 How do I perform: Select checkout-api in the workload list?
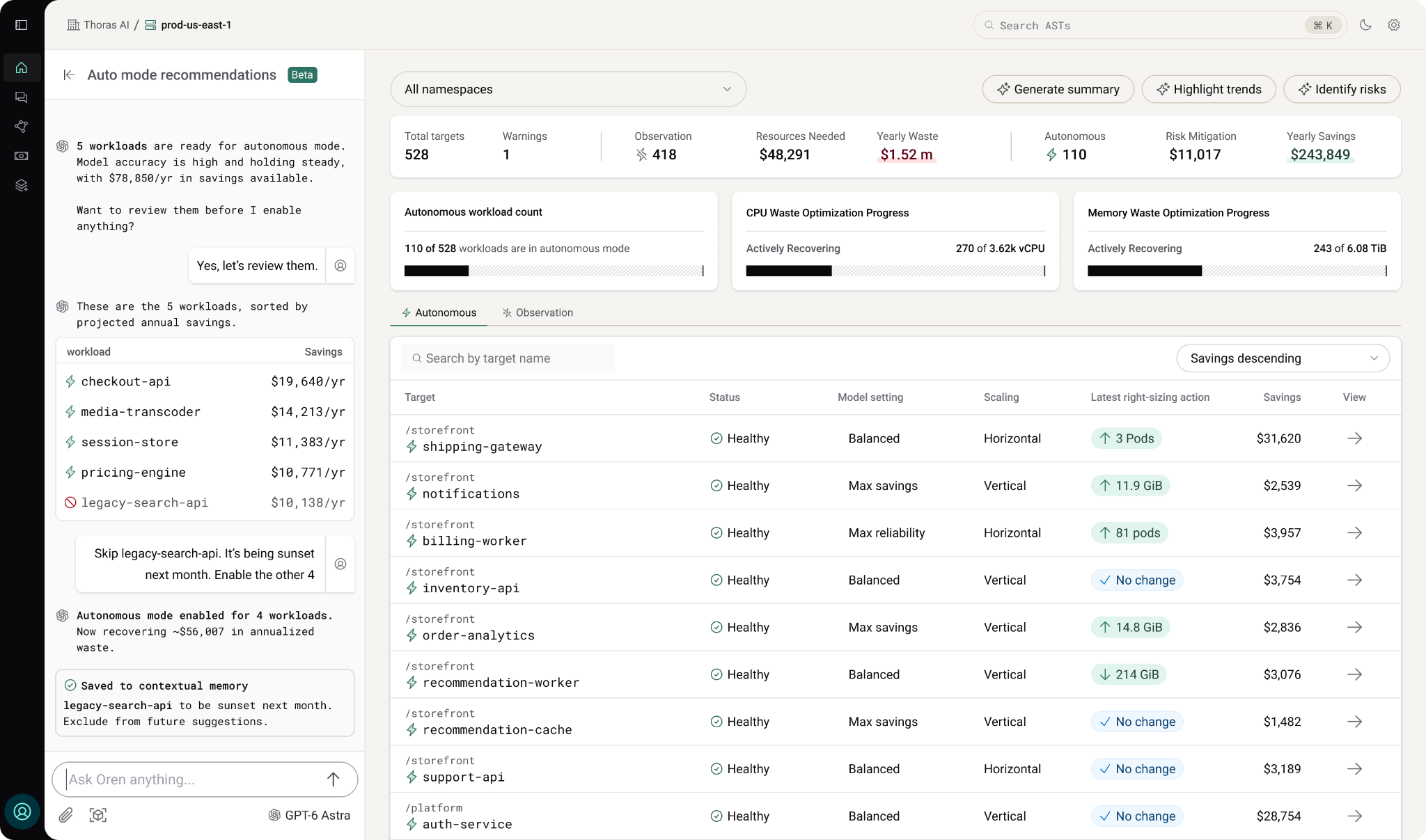click(x=205, y=381)
